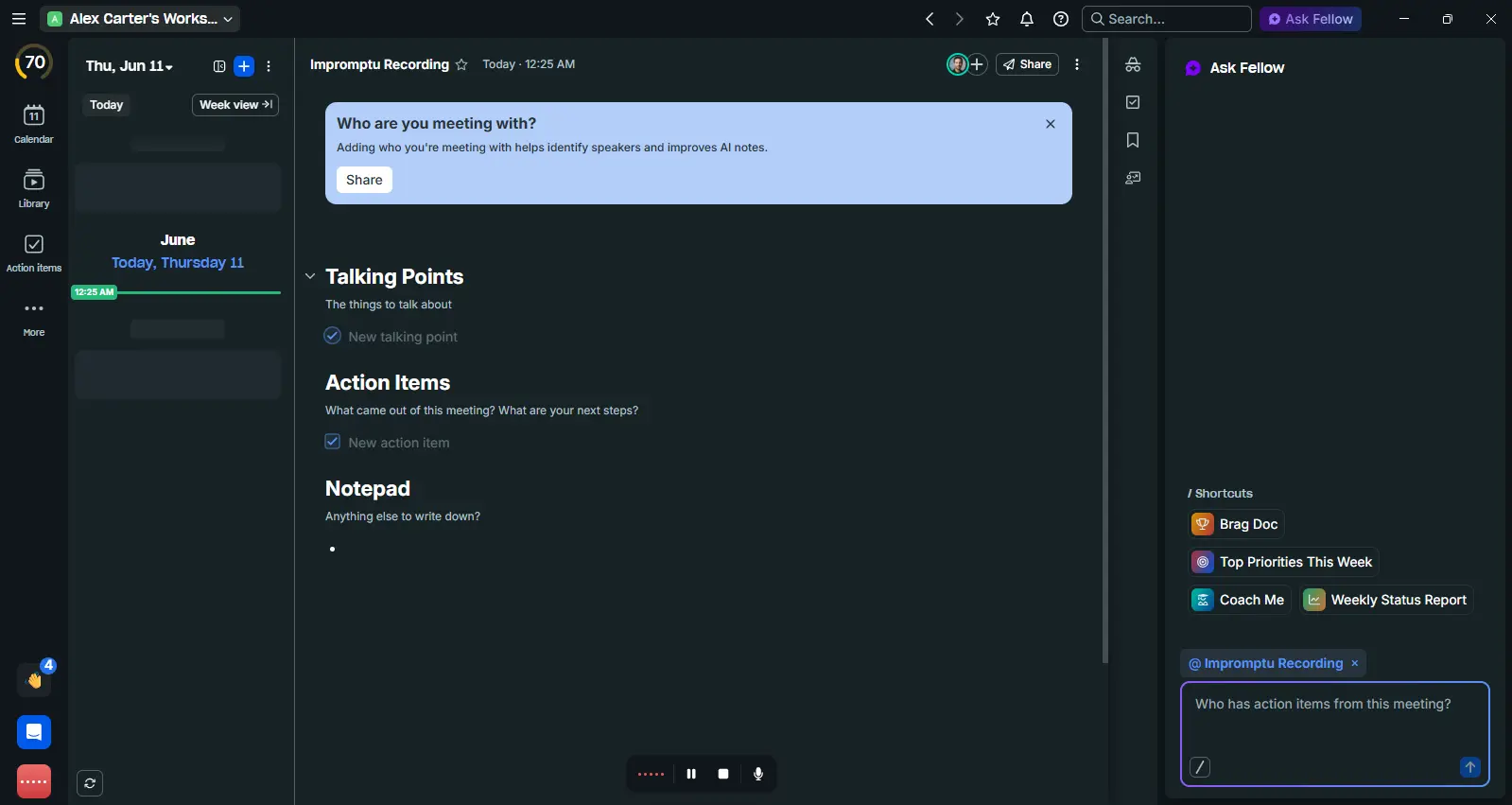Run the Weekly Status Report shortcut
This screenshot has height=805, width=1512.
point(1387,600)
